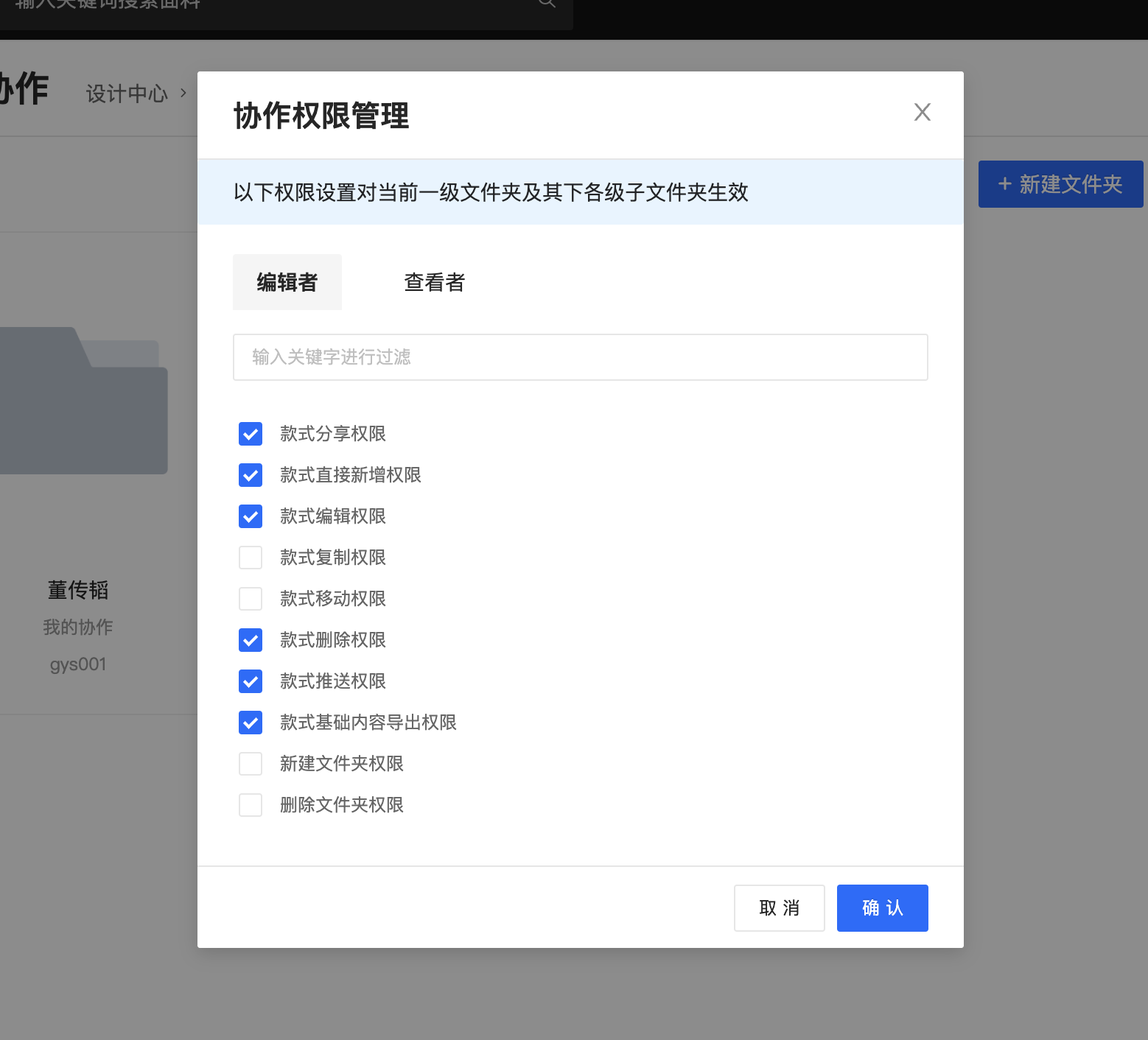Viewport: 1148px width, 1040px height.
Task: Check the 删除文件夹权限 checkbox
Action: tap(251, 805)
